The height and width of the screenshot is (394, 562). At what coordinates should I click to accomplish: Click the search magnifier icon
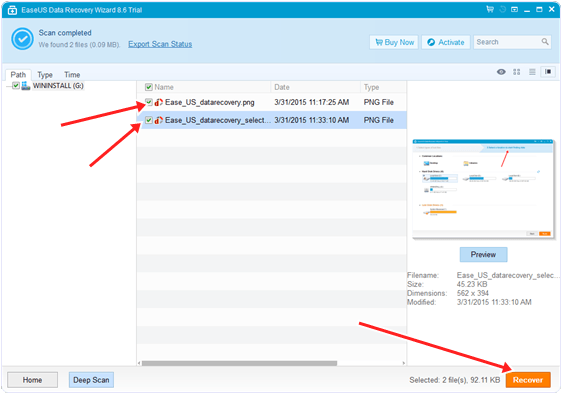click(x=545, y=42)
